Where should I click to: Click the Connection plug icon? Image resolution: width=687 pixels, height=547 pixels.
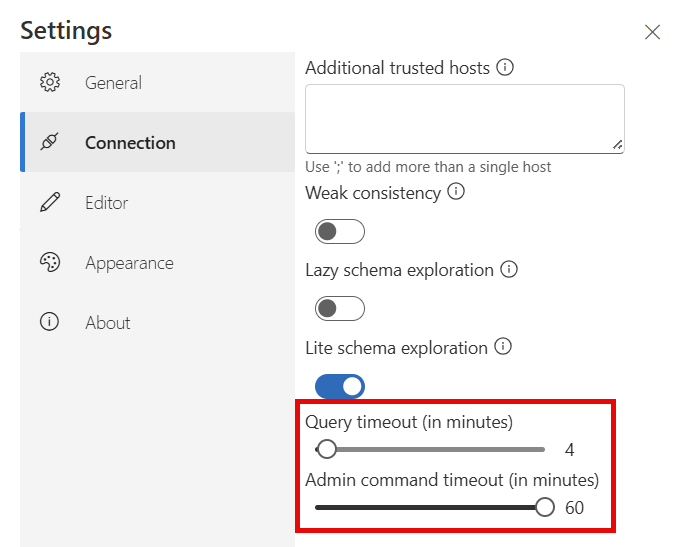pyautogui.click(x=49, y=143)
